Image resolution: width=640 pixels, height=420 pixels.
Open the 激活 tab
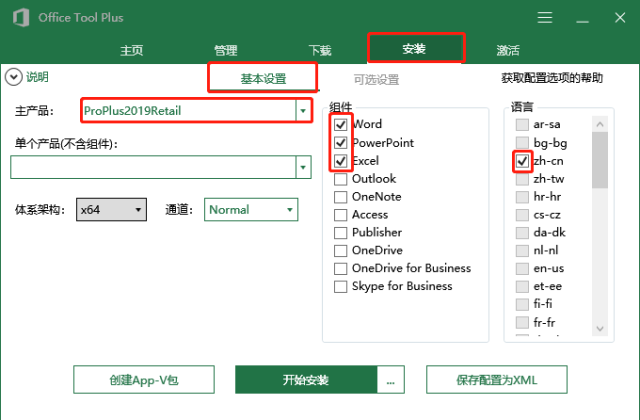pos(508,50)
